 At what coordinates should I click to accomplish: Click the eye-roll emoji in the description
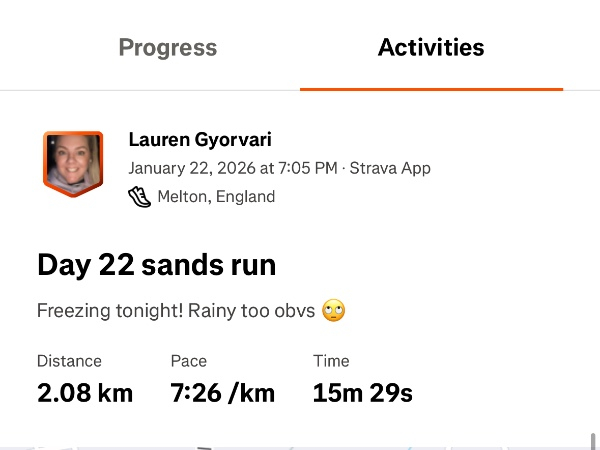[333, 311]
